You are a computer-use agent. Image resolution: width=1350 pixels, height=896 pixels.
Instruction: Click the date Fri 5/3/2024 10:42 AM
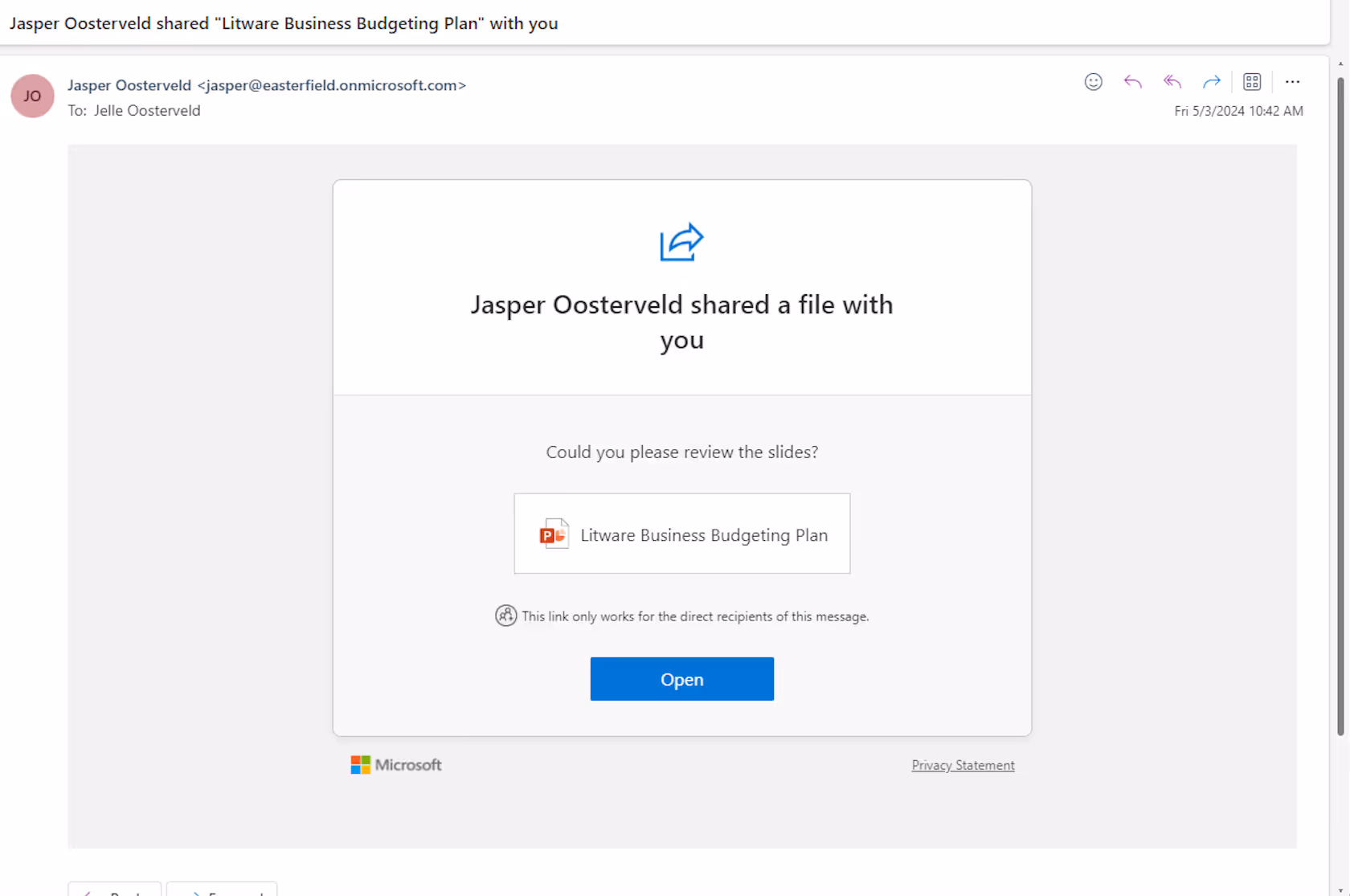pyautogui.click(x=1238, y=111)
